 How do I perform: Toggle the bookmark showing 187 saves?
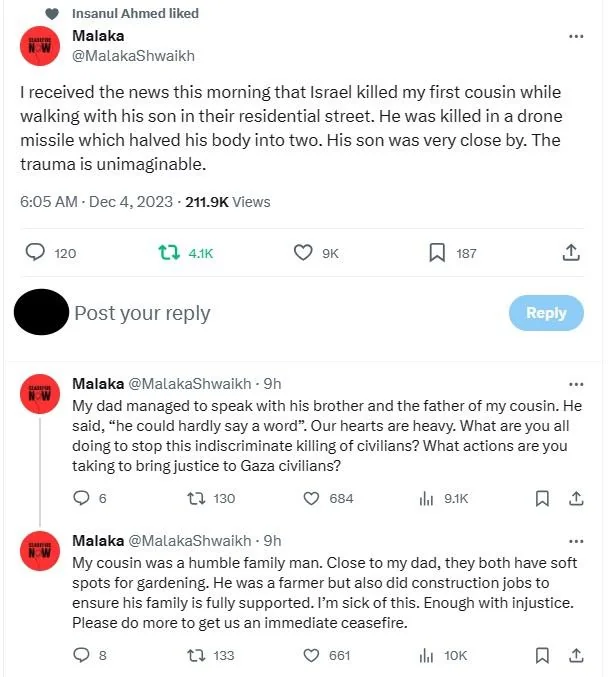pyautogui.click(x=437, y=253)
